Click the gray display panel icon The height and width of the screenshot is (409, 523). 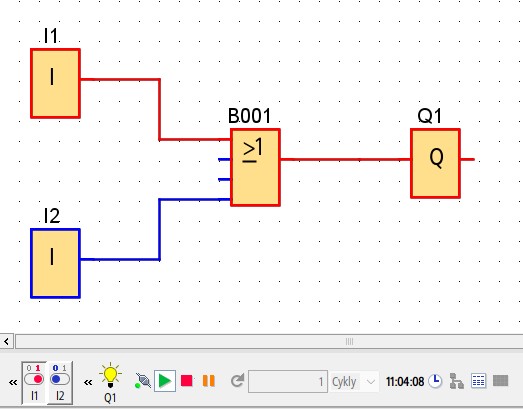[500, 381]
